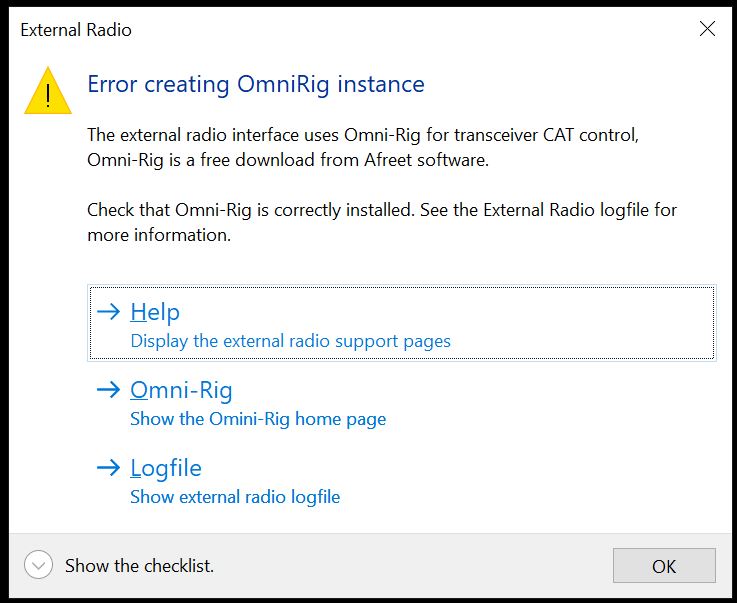
Task: Click the gray footer area beside OK
Action: [420, 566]
